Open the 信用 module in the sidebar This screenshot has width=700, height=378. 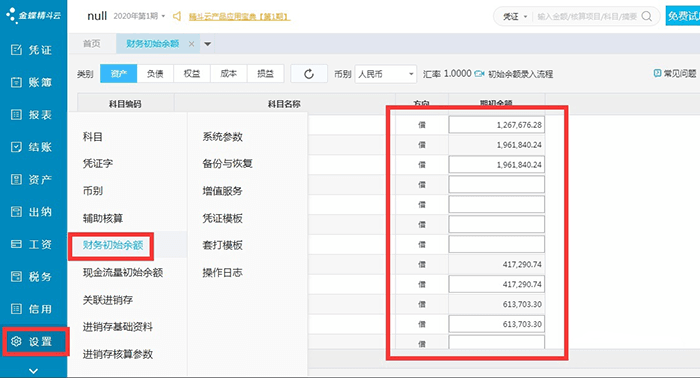pos(32,309)
